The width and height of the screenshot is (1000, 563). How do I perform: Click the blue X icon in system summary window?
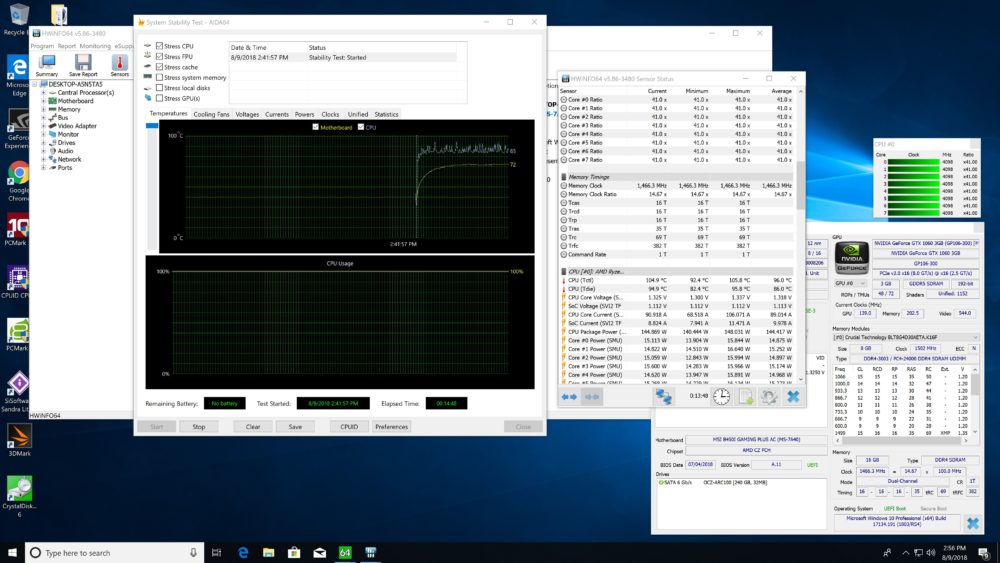tap(973, 523)
